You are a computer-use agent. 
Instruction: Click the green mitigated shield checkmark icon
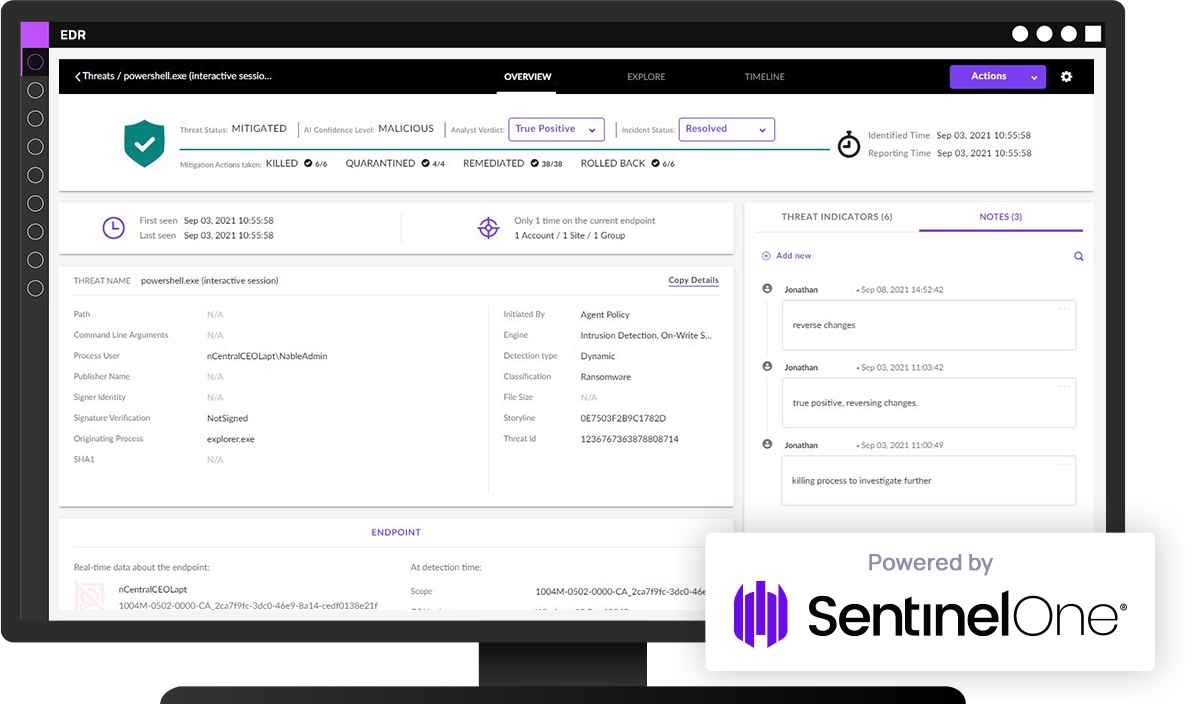[144, 143]
